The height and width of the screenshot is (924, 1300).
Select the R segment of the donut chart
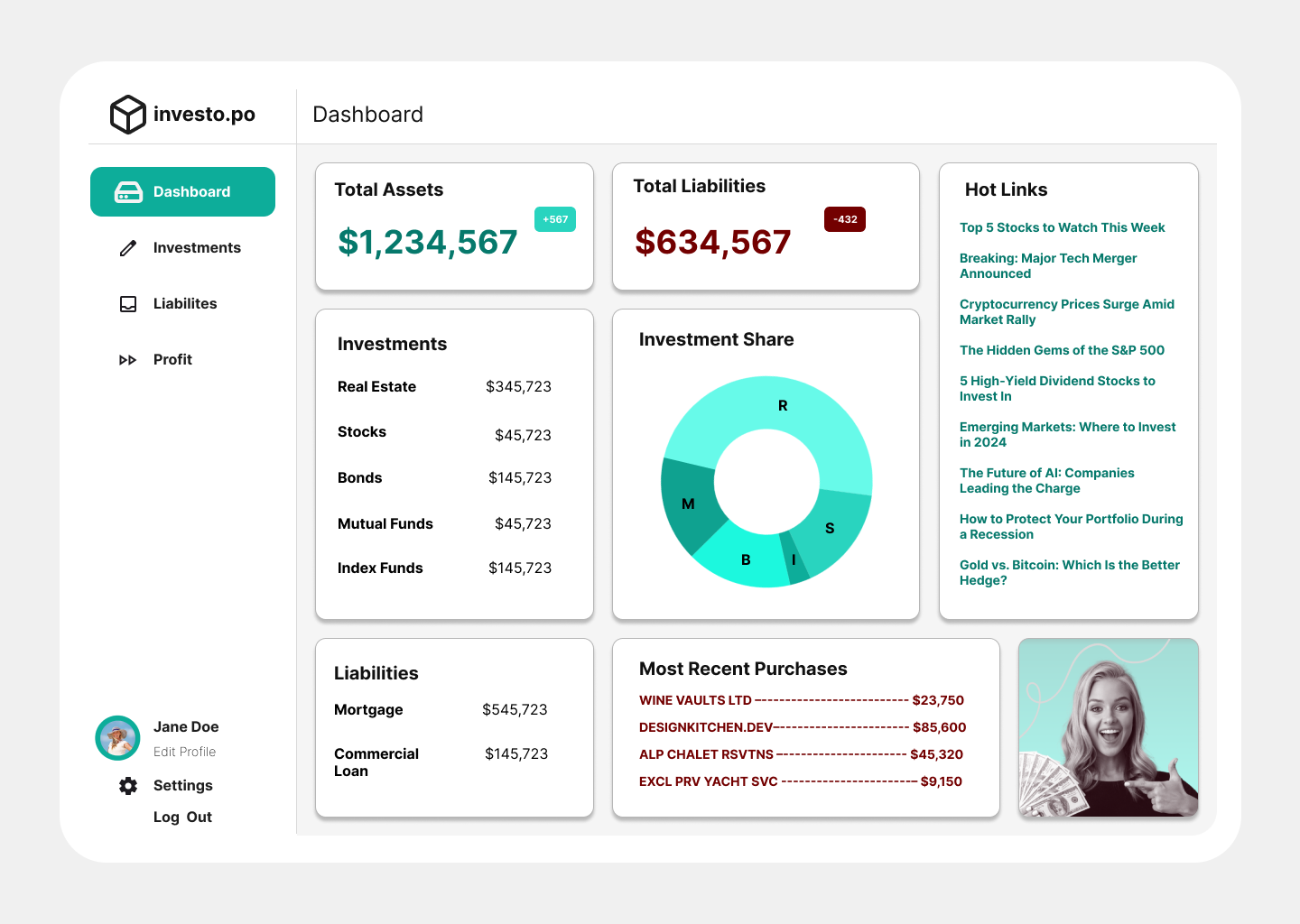coord(782,405)
